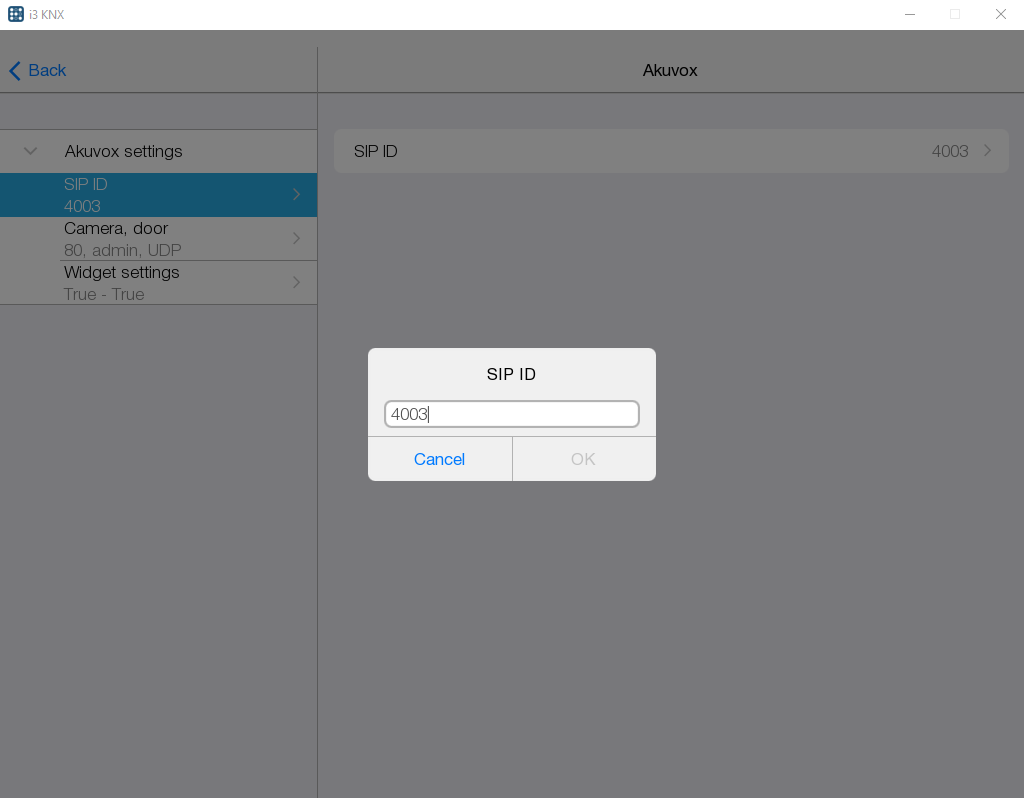Collapse the Akuvox settings section chevron
Viewport: 1024px width, 798px height.
[30, 151]
